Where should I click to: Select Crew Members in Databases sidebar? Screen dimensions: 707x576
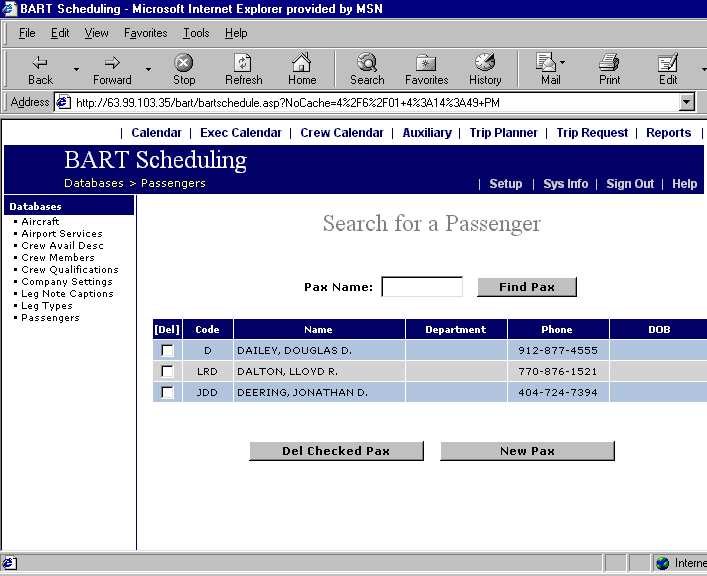58,258
